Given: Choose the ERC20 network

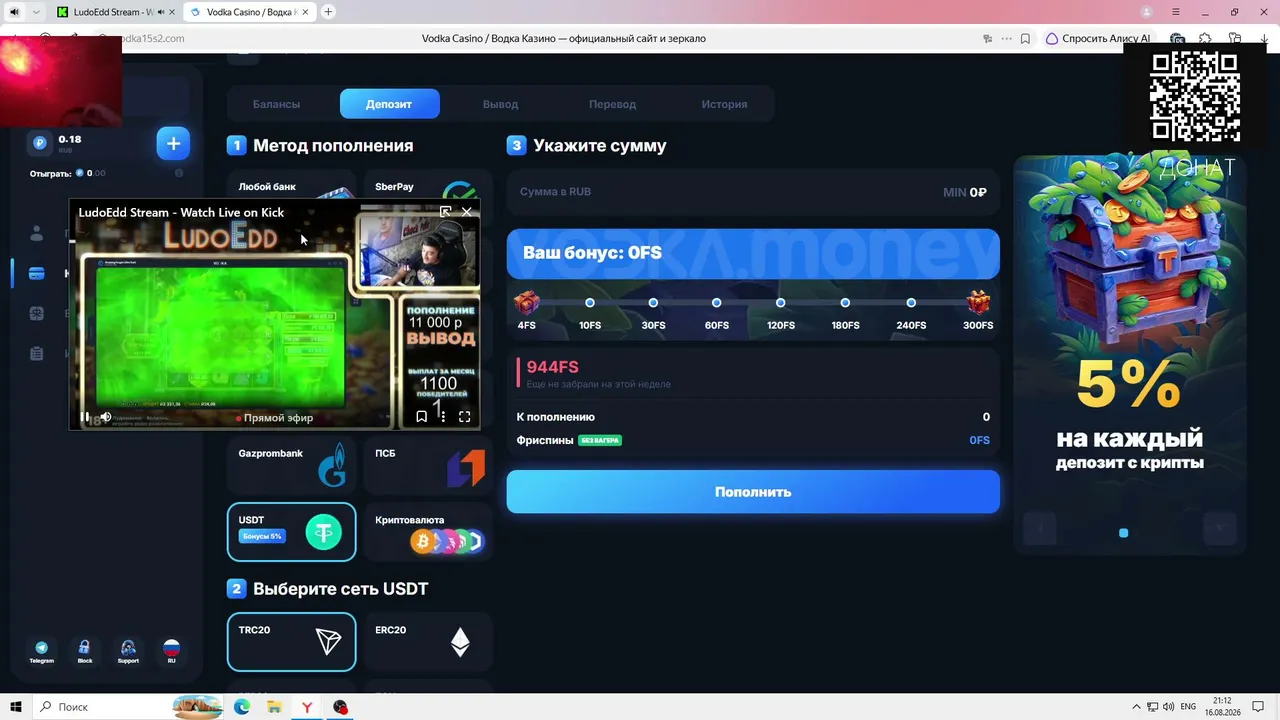Looking at the screenshot, I should tap(428, 641).
